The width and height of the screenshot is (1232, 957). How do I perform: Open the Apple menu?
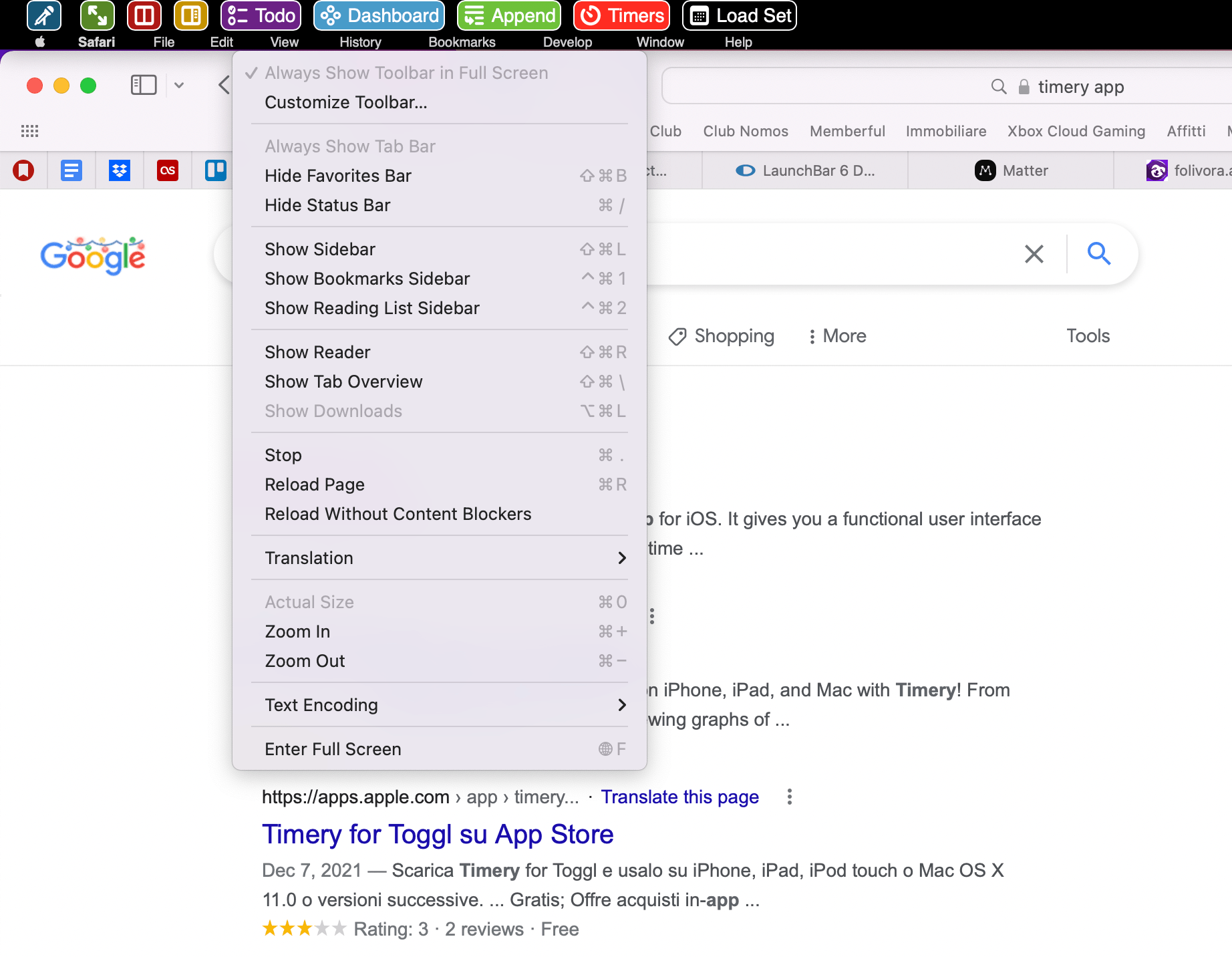coord(40,42)
